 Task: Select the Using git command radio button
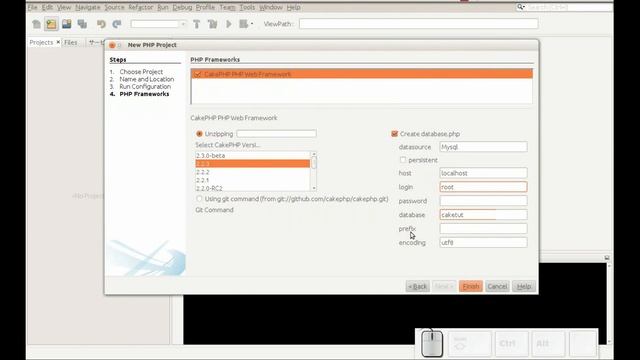(x=199, y=199)
